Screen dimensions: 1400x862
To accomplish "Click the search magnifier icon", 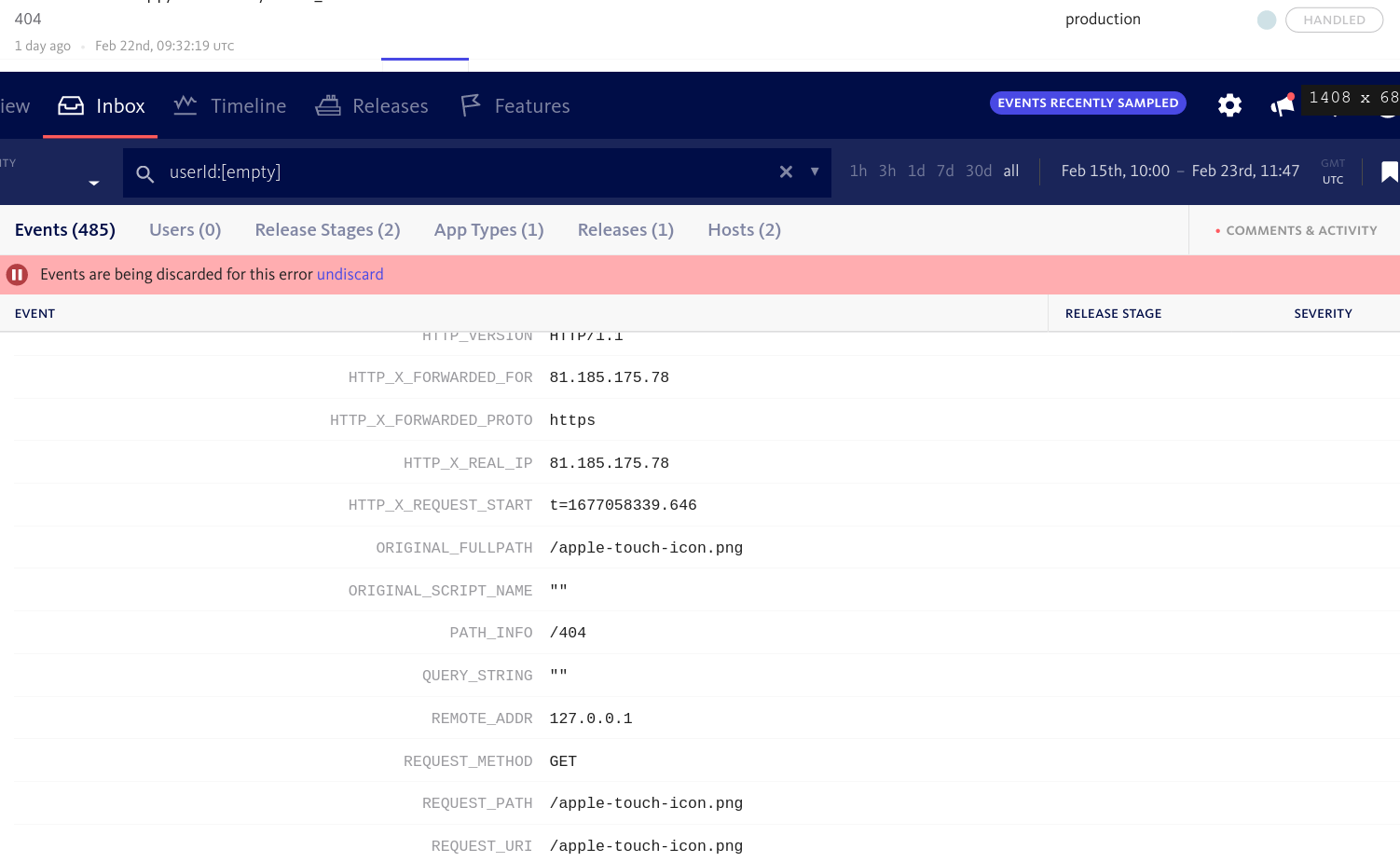I will (x=146, y=173).
